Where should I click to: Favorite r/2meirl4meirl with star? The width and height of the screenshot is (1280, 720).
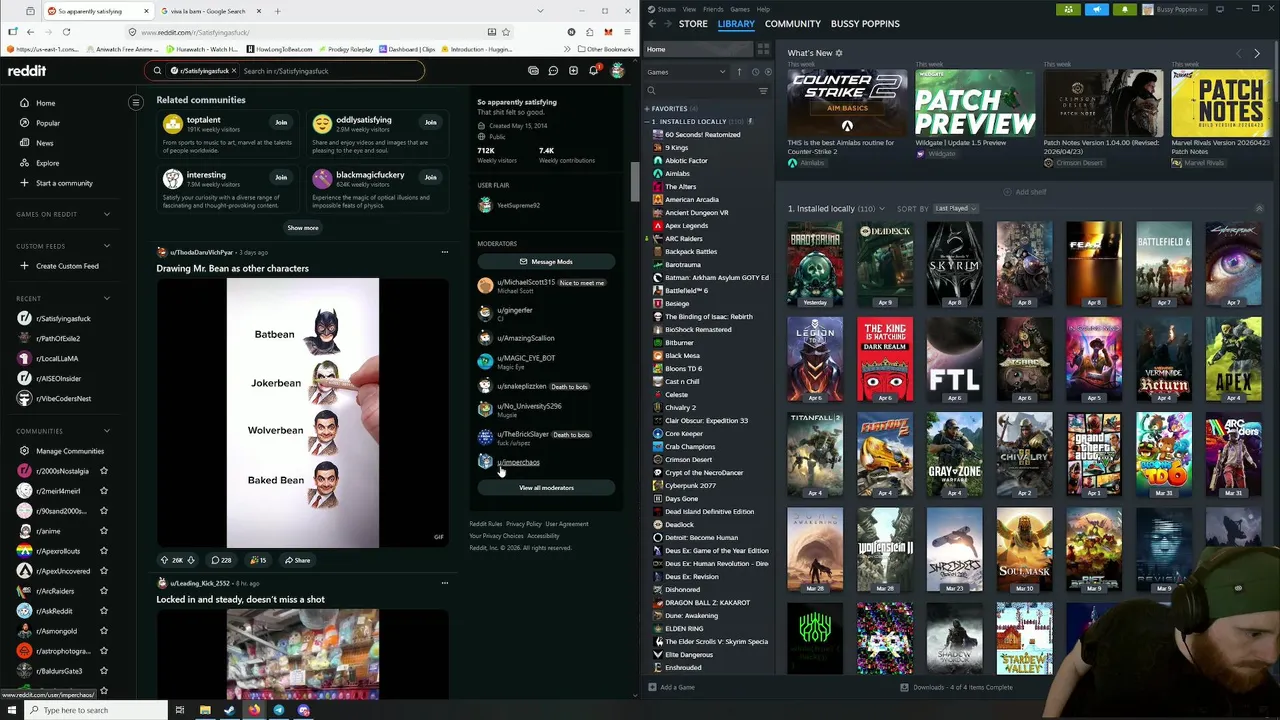[103, 491]
